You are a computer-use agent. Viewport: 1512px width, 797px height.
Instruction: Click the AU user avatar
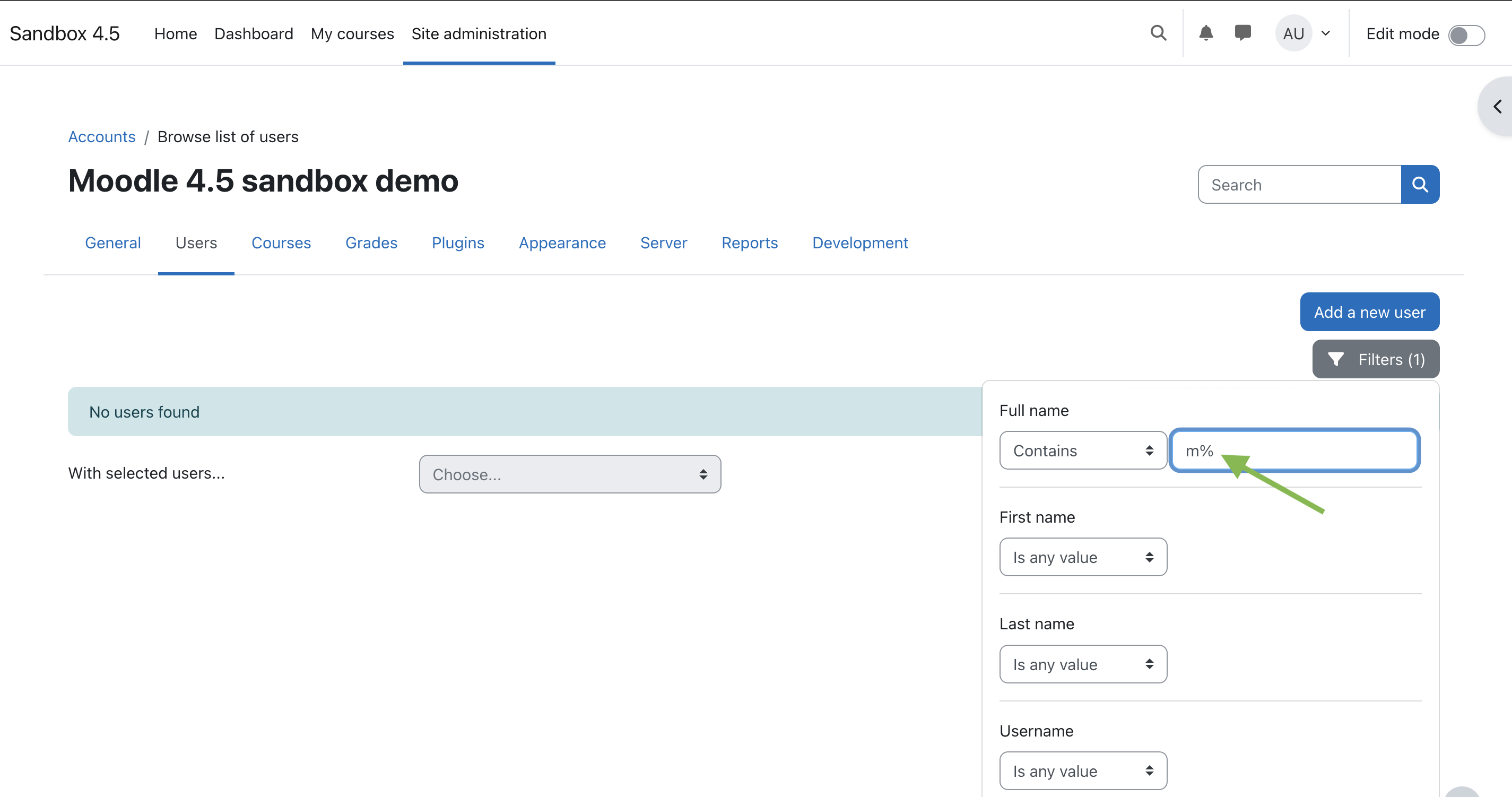(1293, 33)
